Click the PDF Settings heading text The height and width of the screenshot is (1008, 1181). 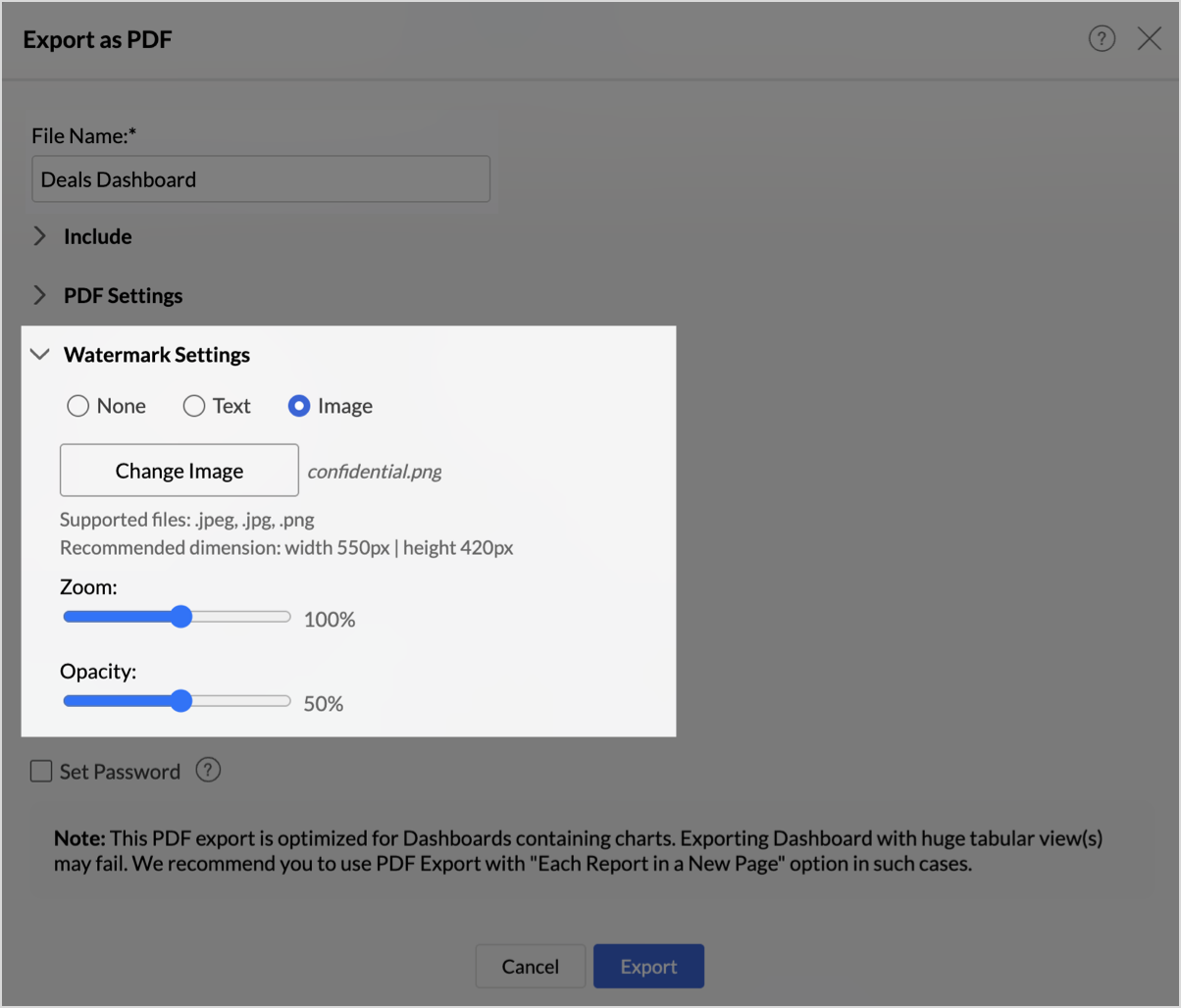click(123, 295)
